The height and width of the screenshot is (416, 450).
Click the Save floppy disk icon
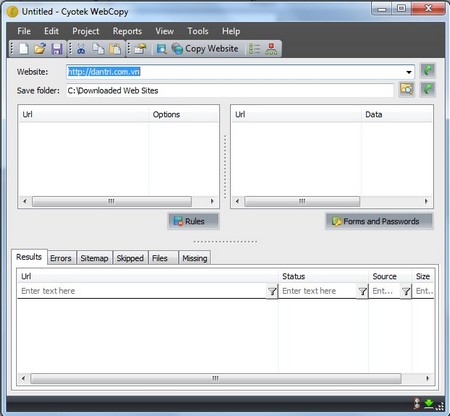(57, 49)
